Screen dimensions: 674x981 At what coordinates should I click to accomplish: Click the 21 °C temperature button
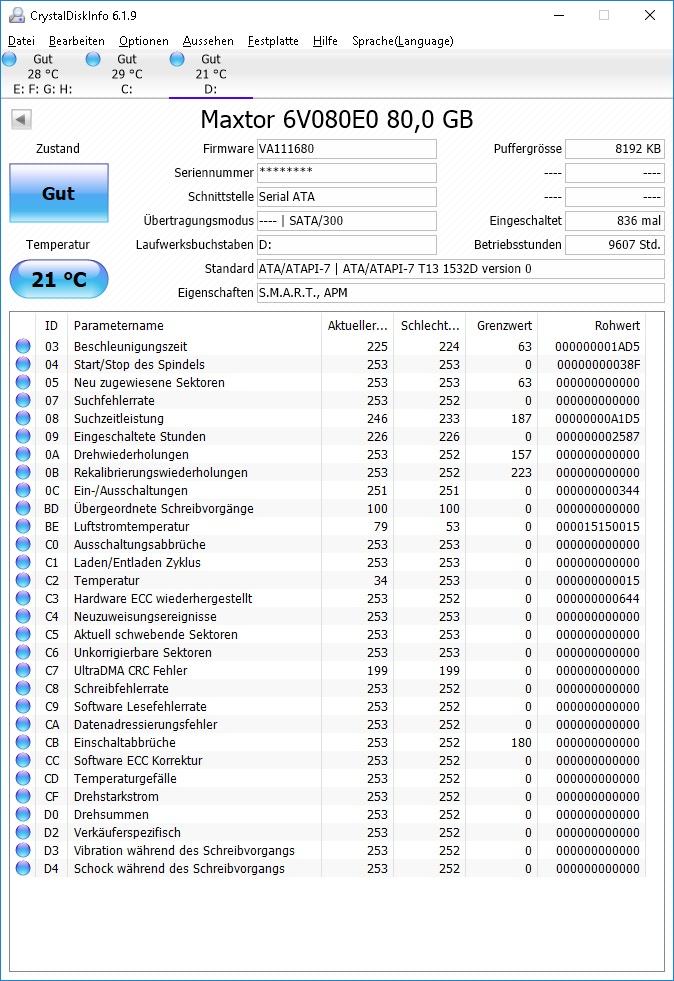[x=59, y=279]
